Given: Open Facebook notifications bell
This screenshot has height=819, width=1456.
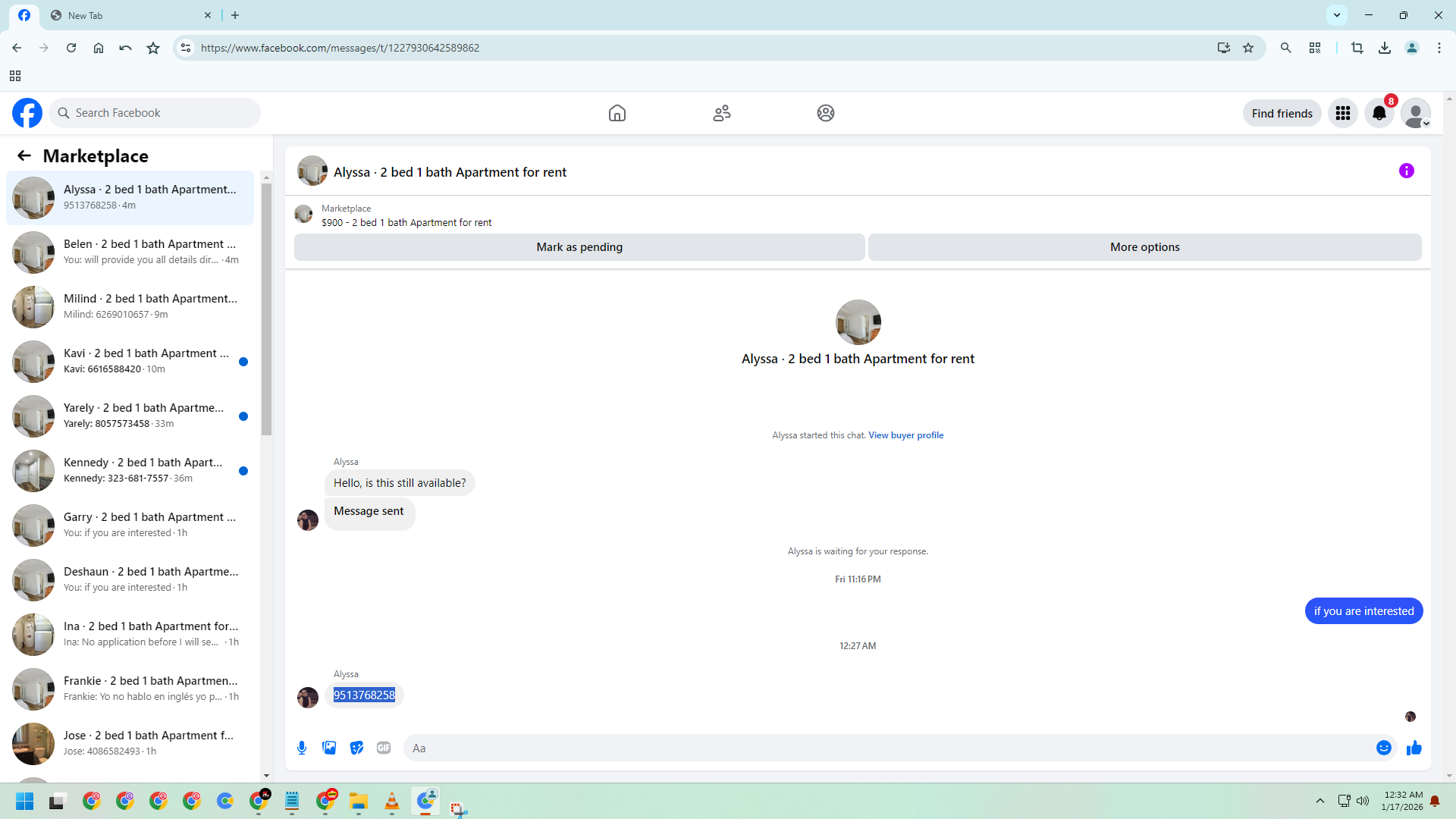Looking at the screenshot, I should click(1379, 113).
